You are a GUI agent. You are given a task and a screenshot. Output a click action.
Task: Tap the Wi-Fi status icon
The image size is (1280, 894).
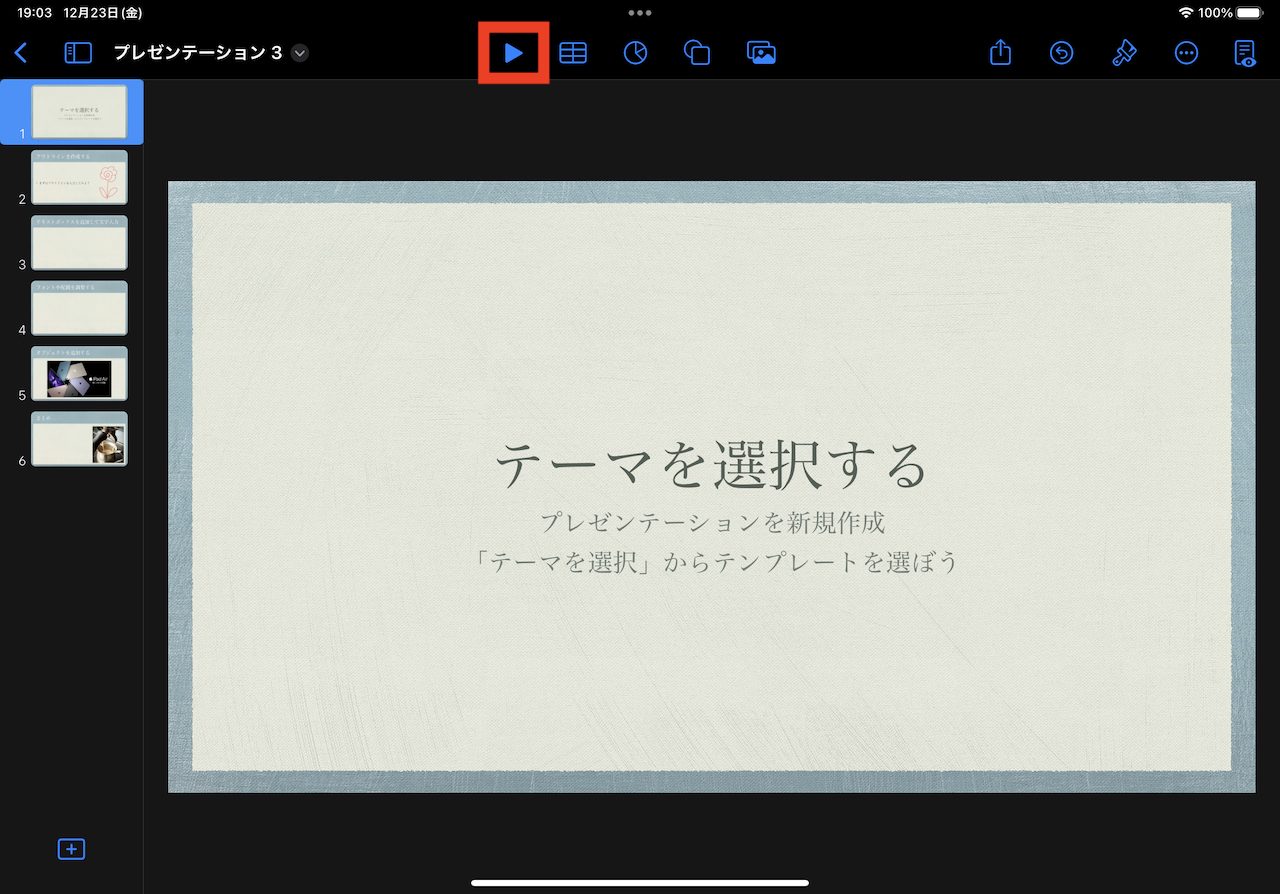click(1186, 13)
